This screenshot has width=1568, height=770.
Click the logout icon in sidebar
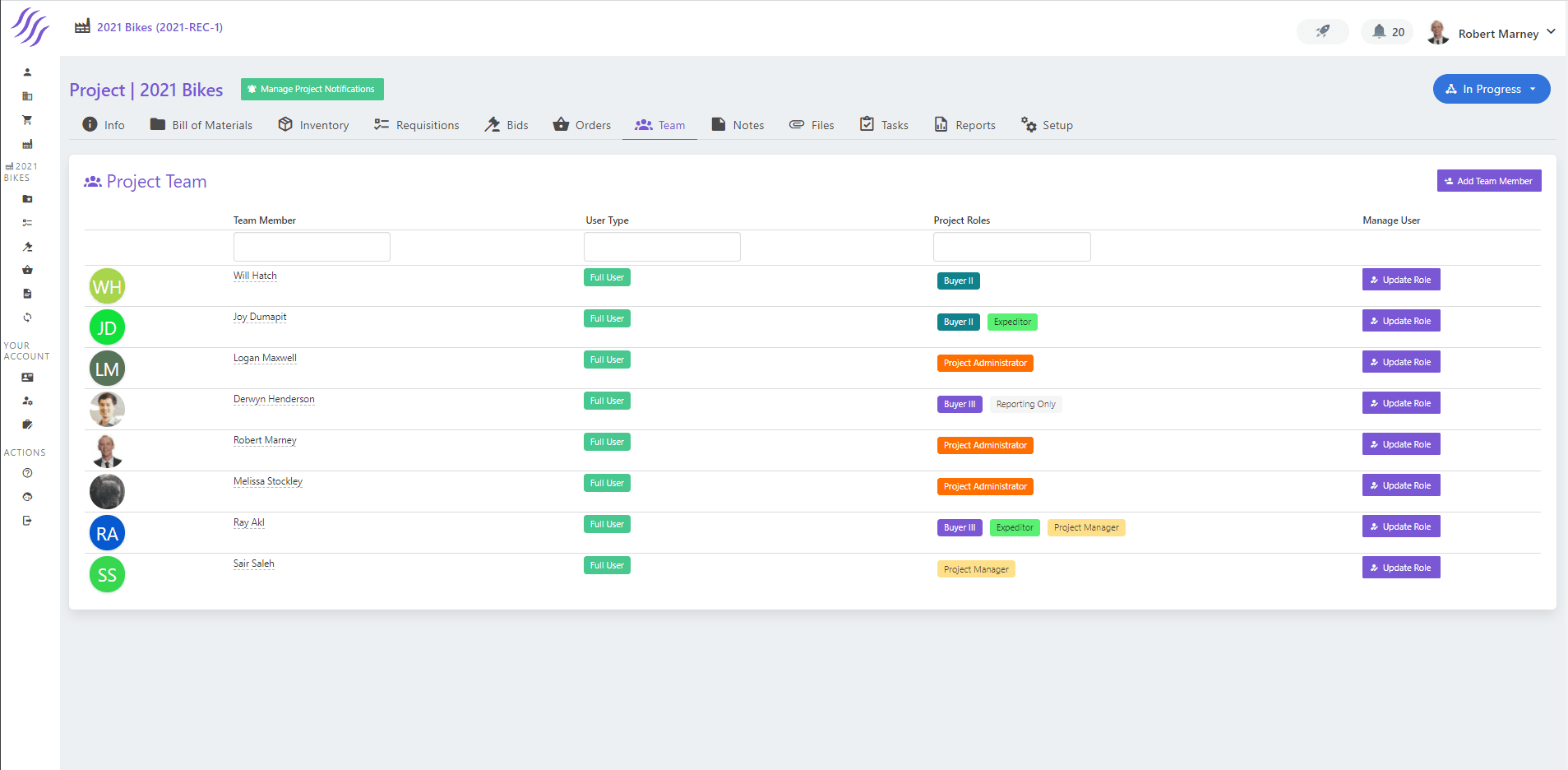[27, 521]
